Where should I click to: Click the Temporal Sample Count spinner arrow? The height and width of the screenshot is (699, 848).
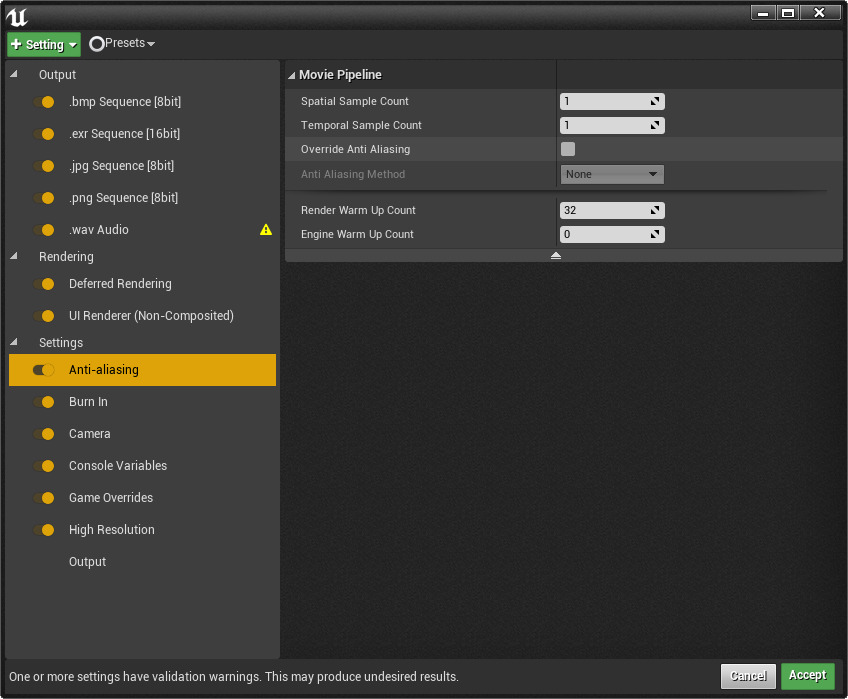pyautogui.click(x=655, y=126)
